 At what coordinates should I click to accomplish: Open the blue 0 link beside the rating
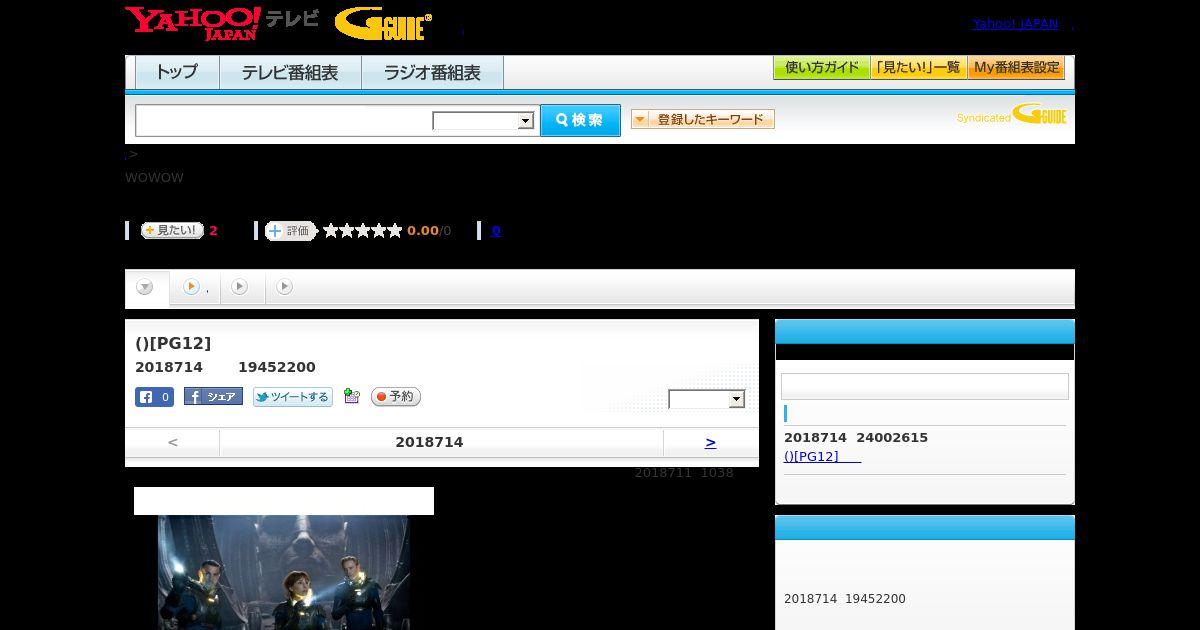[x=496, y=231]
